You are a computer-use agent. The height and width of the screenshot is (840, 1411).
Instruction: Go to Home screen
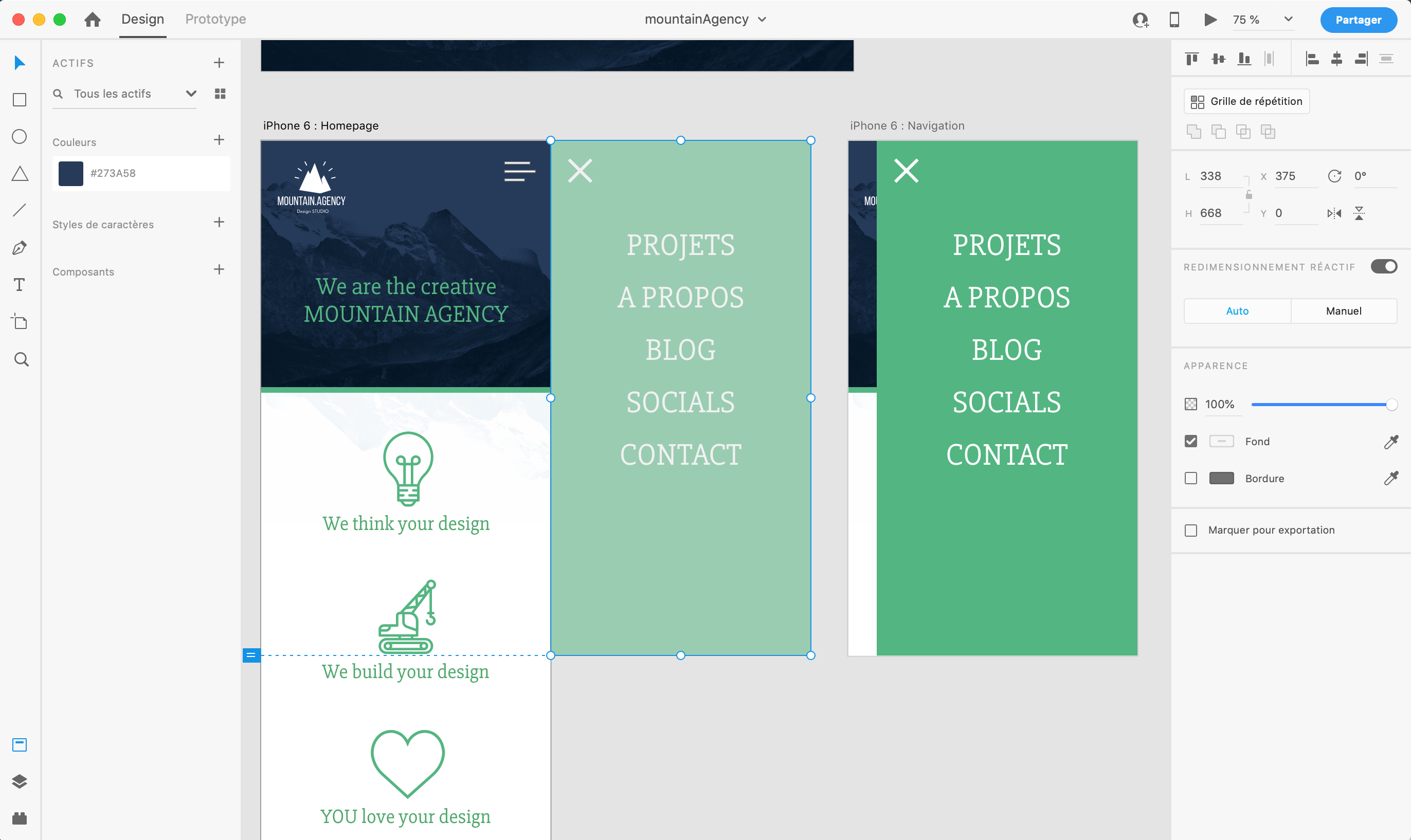coord(92,20)
